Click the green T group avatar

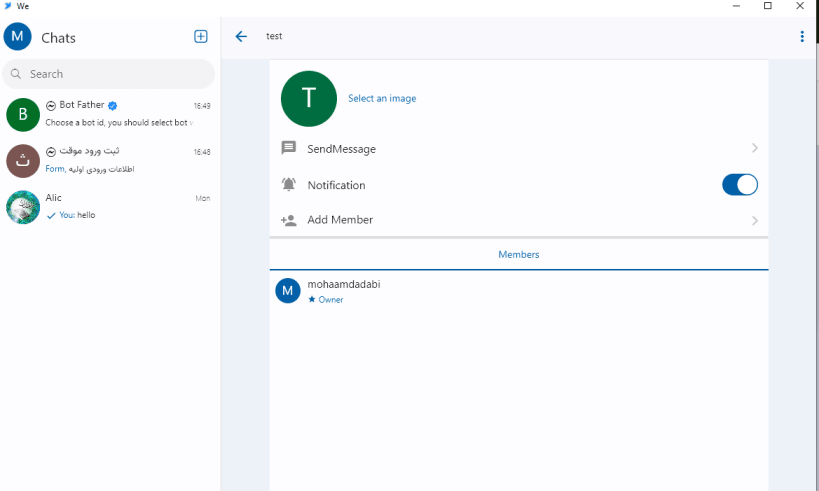coord(309,99)
